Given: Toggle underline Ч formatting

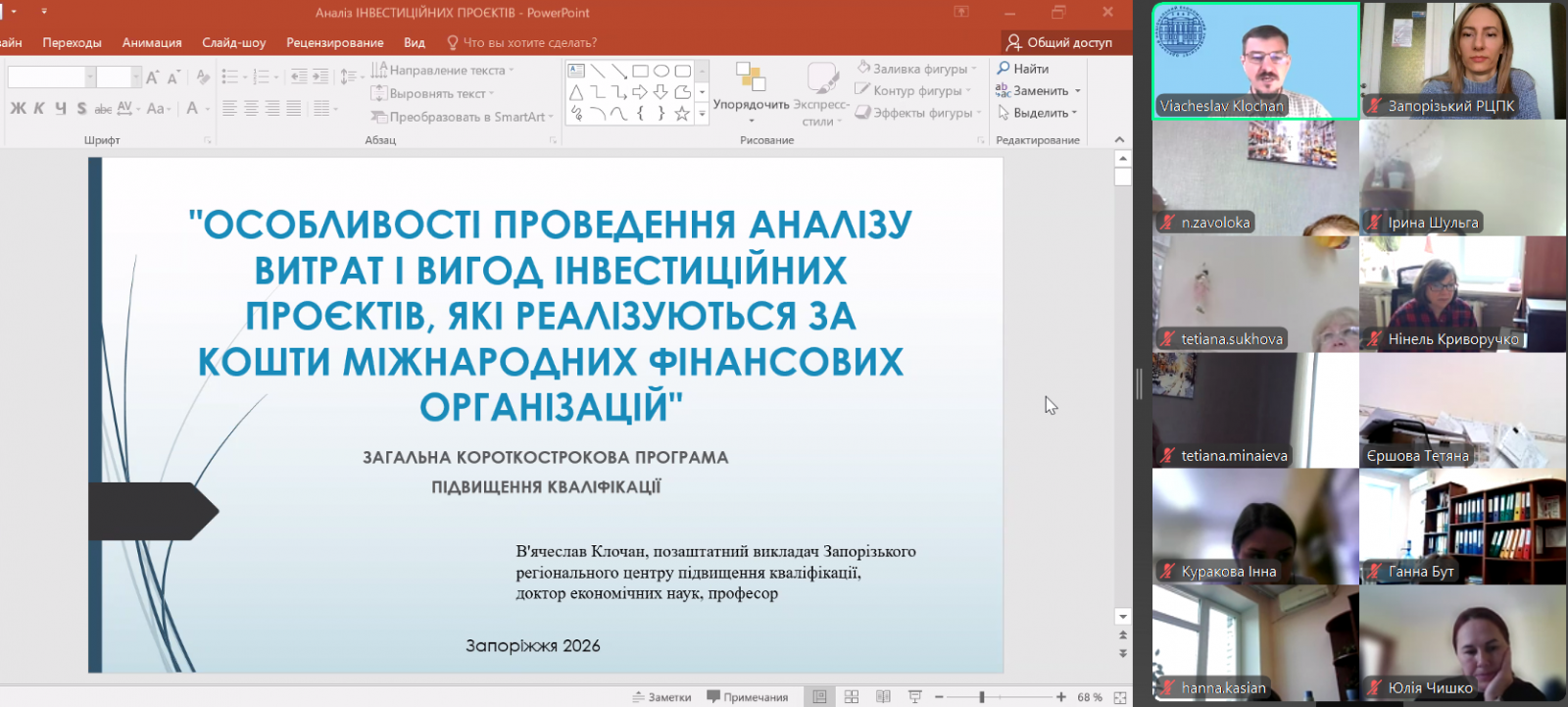Looking at the screenshot, I should 61,109.
